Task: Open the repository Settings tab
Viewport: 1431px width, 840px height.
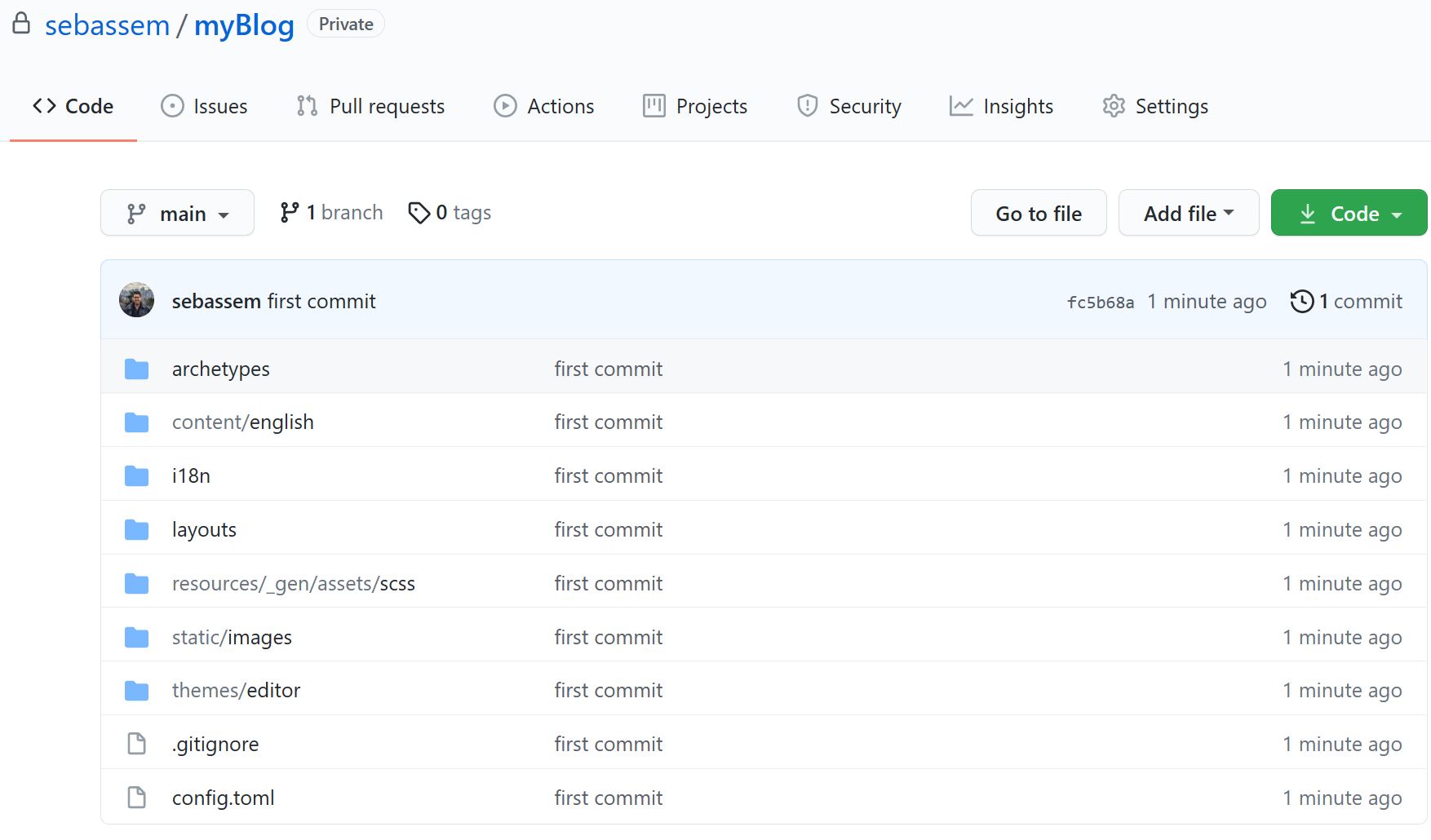Action: [1154, 106]
